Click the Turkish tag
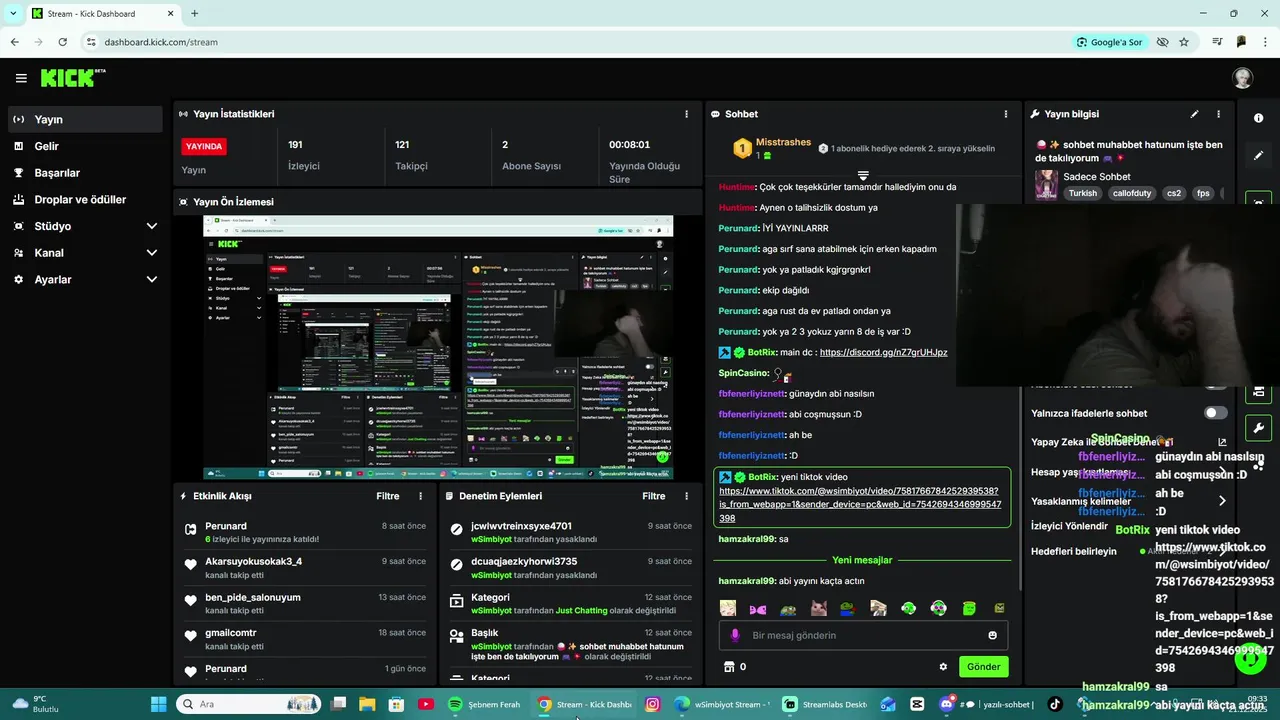1280x720 pixels. (1083, 193)
